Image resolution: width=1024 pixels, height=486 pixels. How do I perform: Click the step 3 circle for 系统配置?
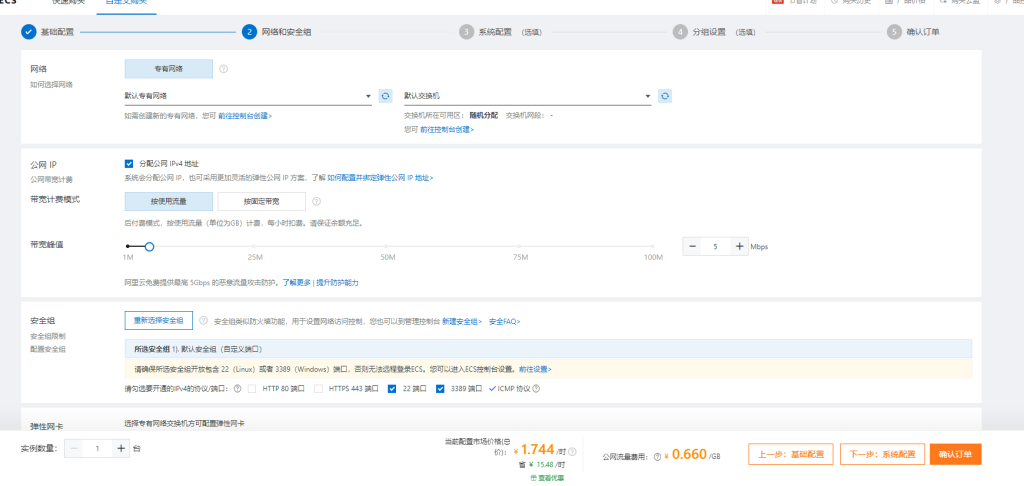tap(466, 31)
